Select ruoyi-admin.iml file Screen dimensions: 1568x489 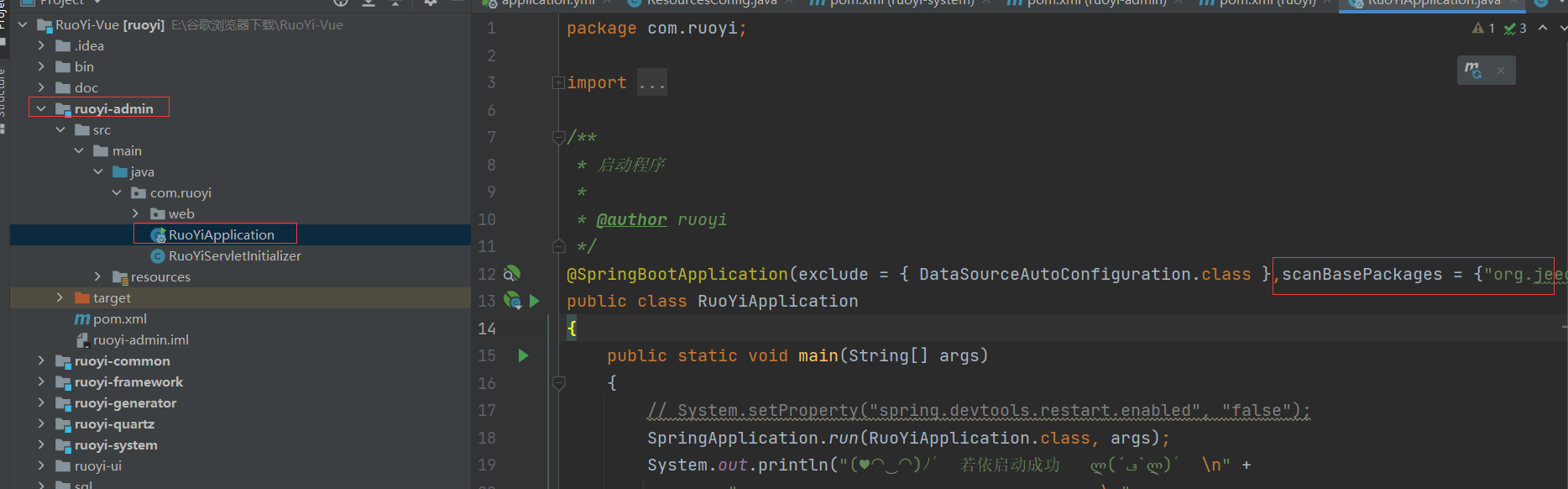click(240, 340)
